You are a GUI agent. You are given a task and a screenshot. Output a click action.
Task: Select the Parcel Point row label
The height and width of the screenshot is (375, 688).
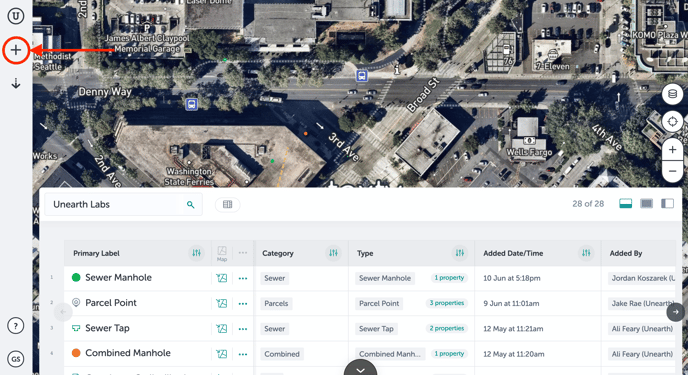[x=111, y=303]
